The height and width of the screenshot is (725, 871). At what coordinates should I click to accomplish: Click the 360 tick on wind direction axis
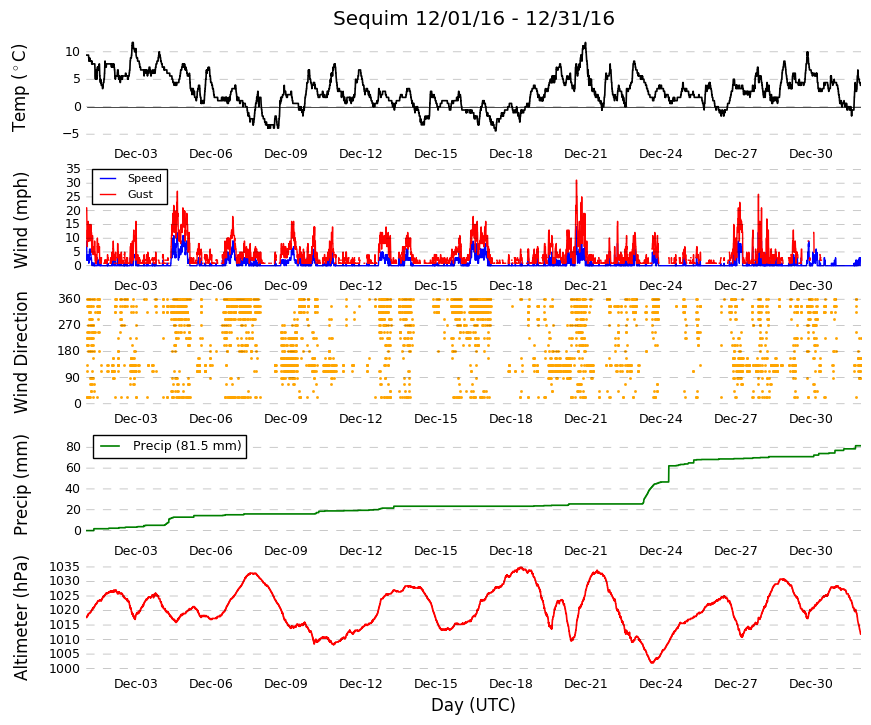tap(69, 299)
